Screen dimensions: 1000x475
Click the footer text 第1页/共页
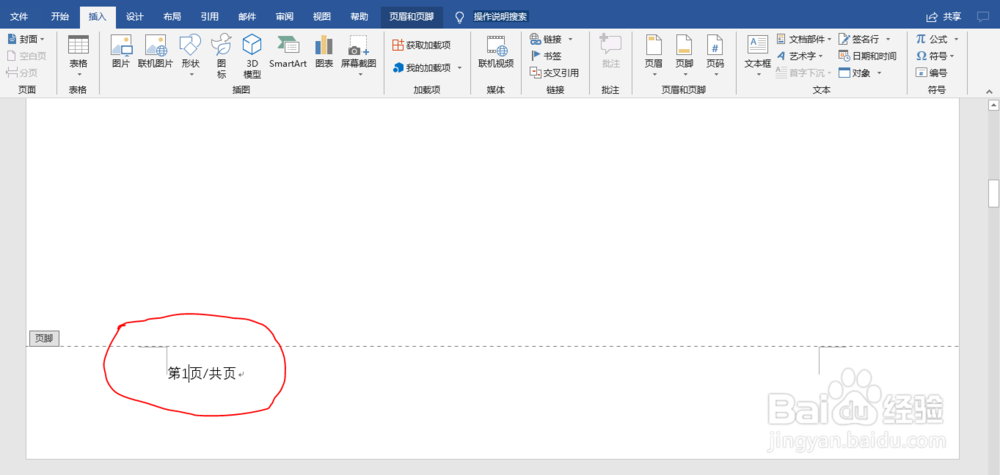pyautogui.click(x=202, y=374)
